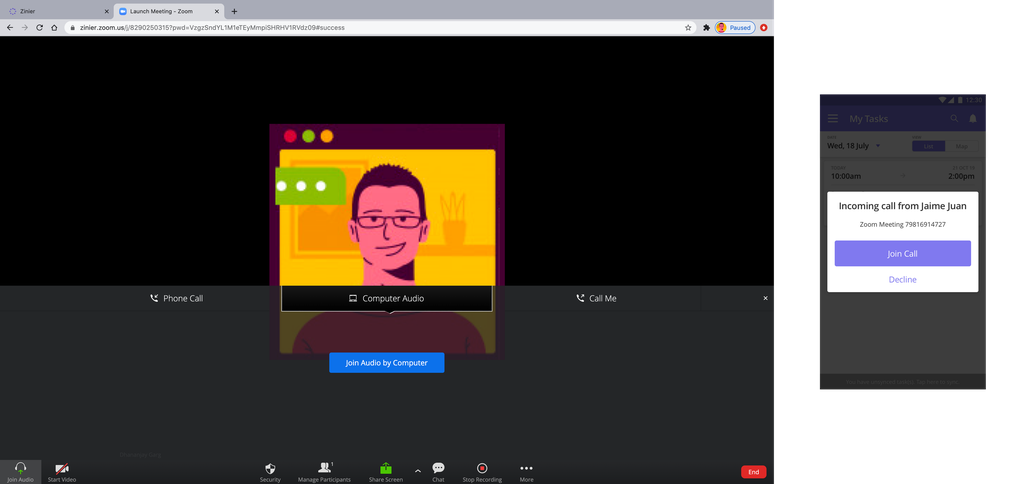Close the audio options dialog
The image size is (1032, 484).
(x=765, y=298)
